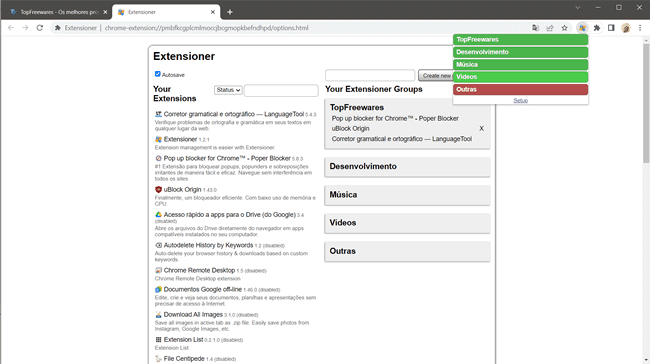Switch to the TopFreewares browser tab
This screenshot has width=650, height=364.
coord(59,12)
